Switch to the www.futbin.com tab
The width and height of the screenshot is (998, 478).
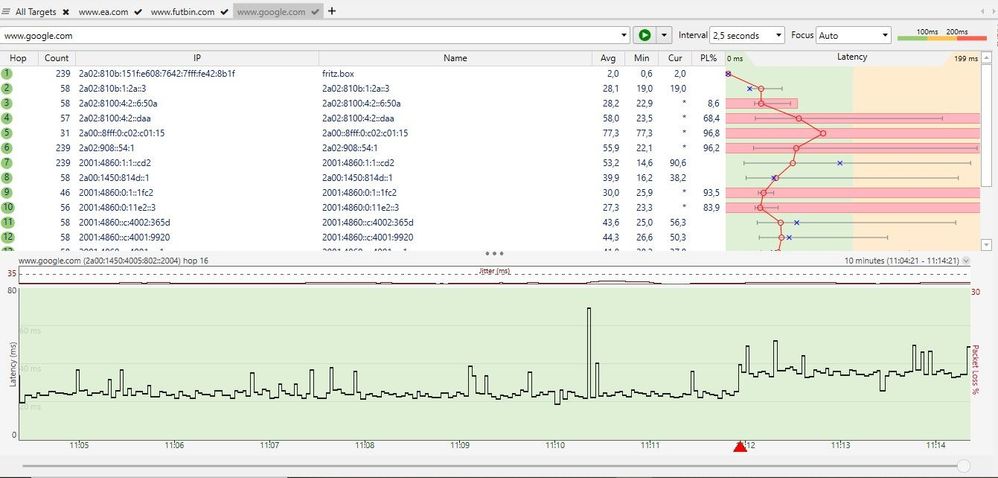(182, 11)
